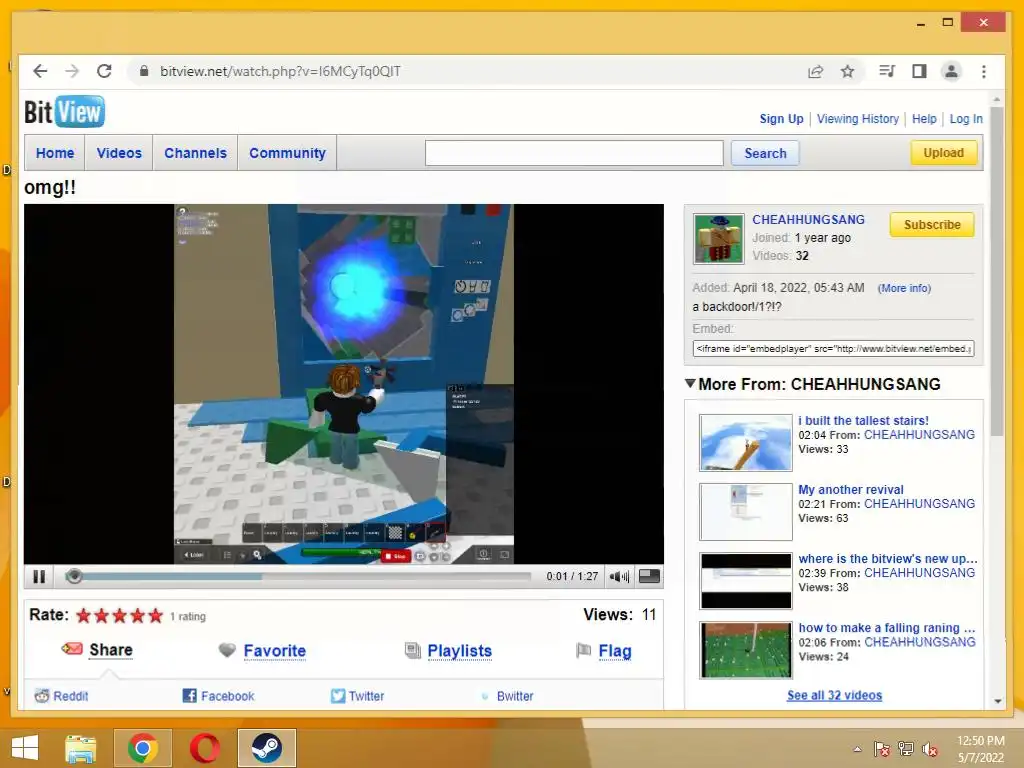Toggle the browser side panel
Screen dimensions: 1024x768
tap(919, 71)
